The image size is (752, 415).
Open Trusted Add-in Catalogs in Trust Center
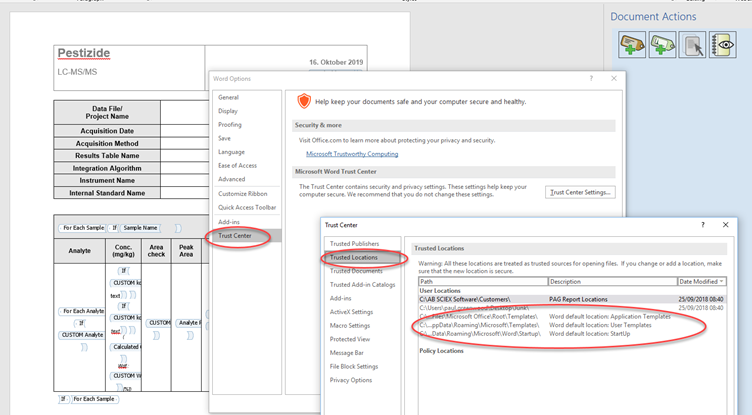click(363, 285)
